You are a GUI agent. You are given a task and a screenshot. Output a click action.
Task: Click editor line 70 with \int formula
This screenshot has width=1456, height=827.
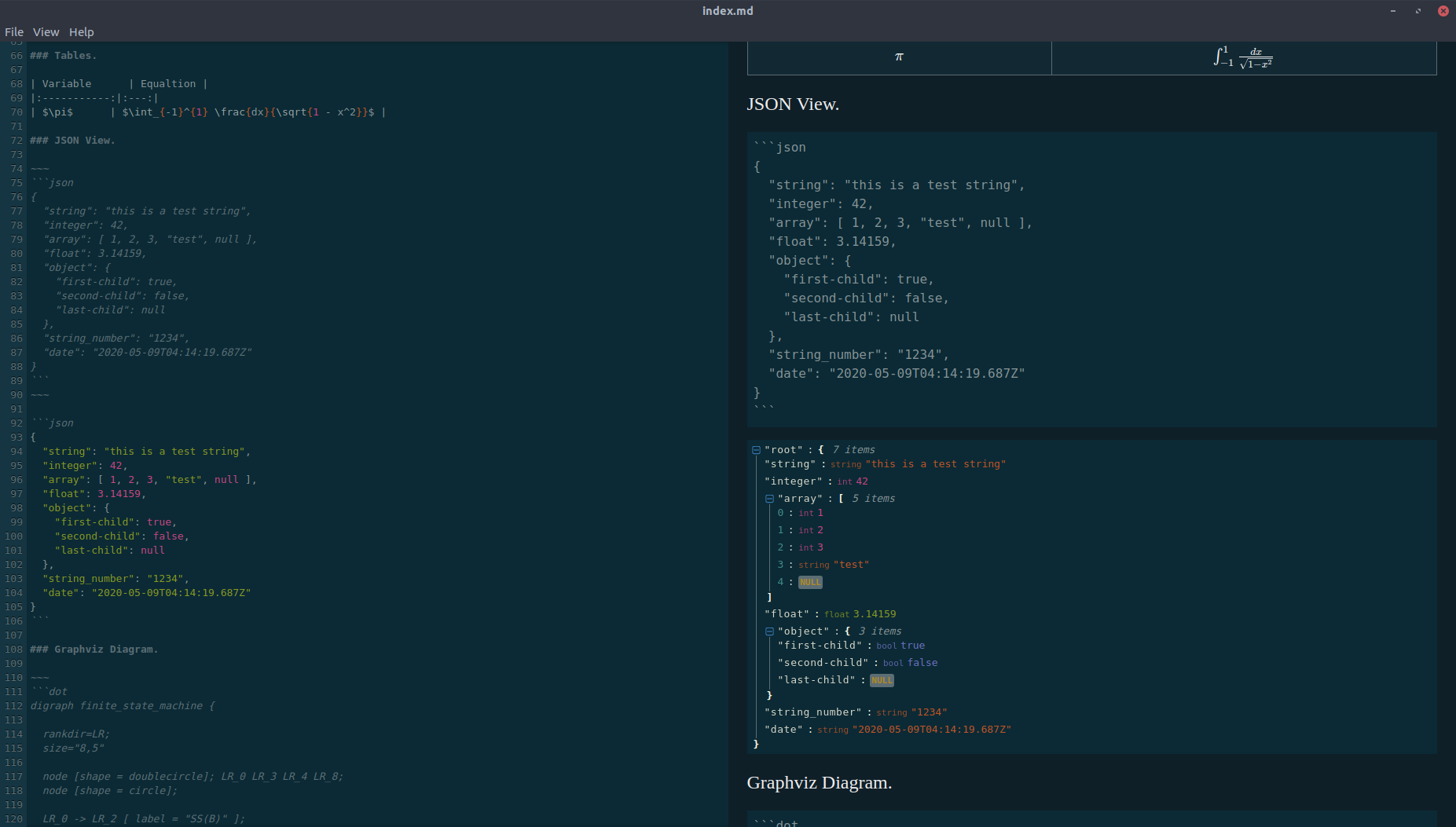coord(208,112)
